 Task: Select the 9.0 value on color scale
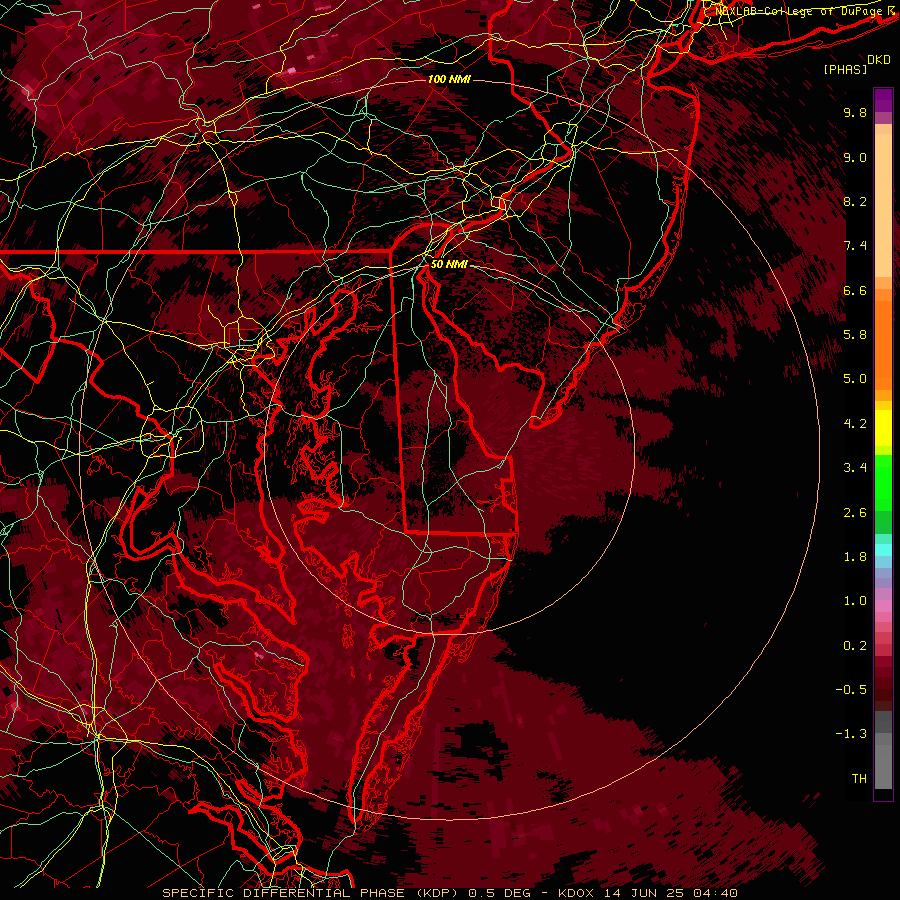[855, 157]
